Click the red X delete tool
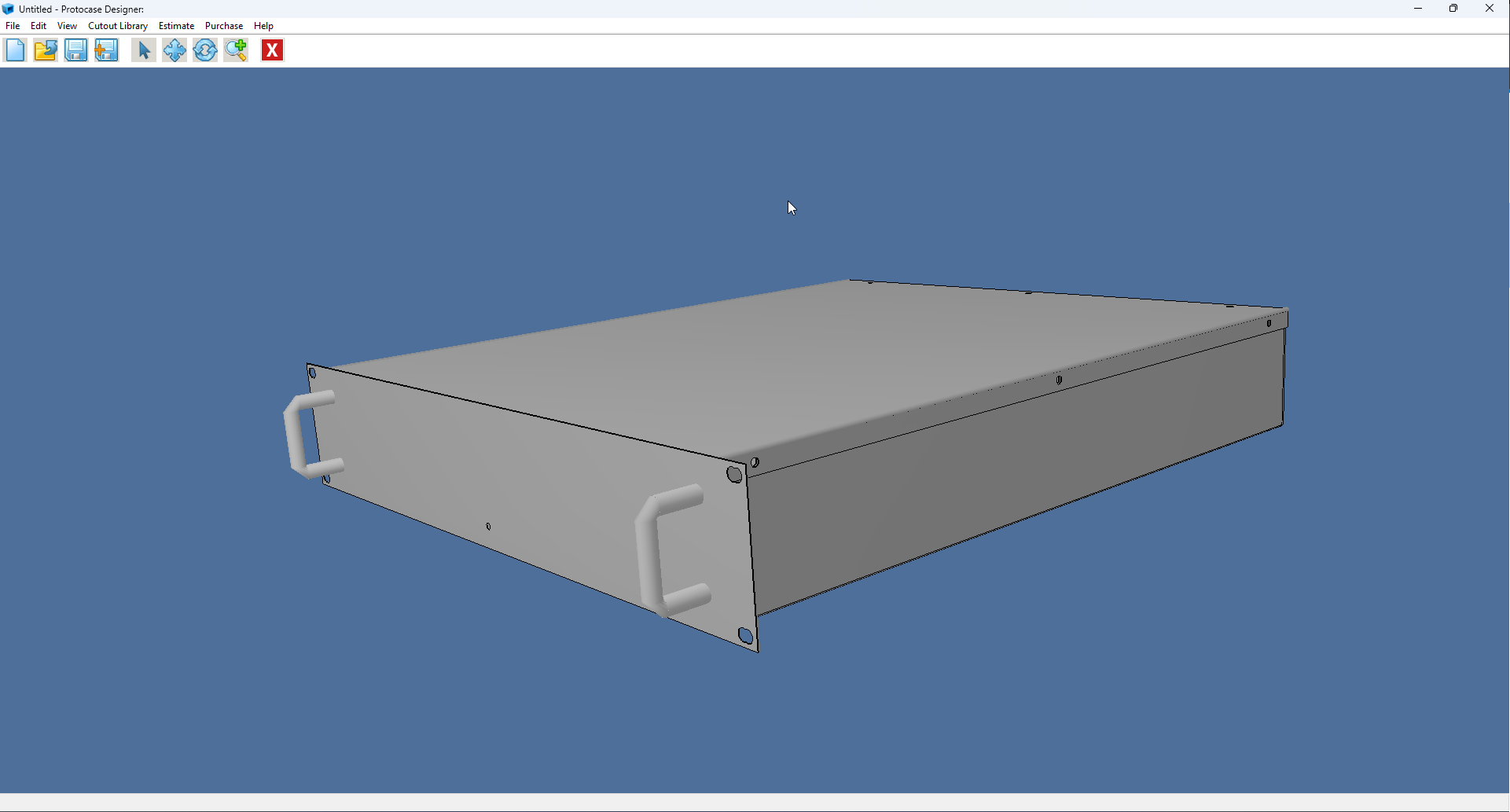This screenshot has height=812, width=1510. click(271, 50)
